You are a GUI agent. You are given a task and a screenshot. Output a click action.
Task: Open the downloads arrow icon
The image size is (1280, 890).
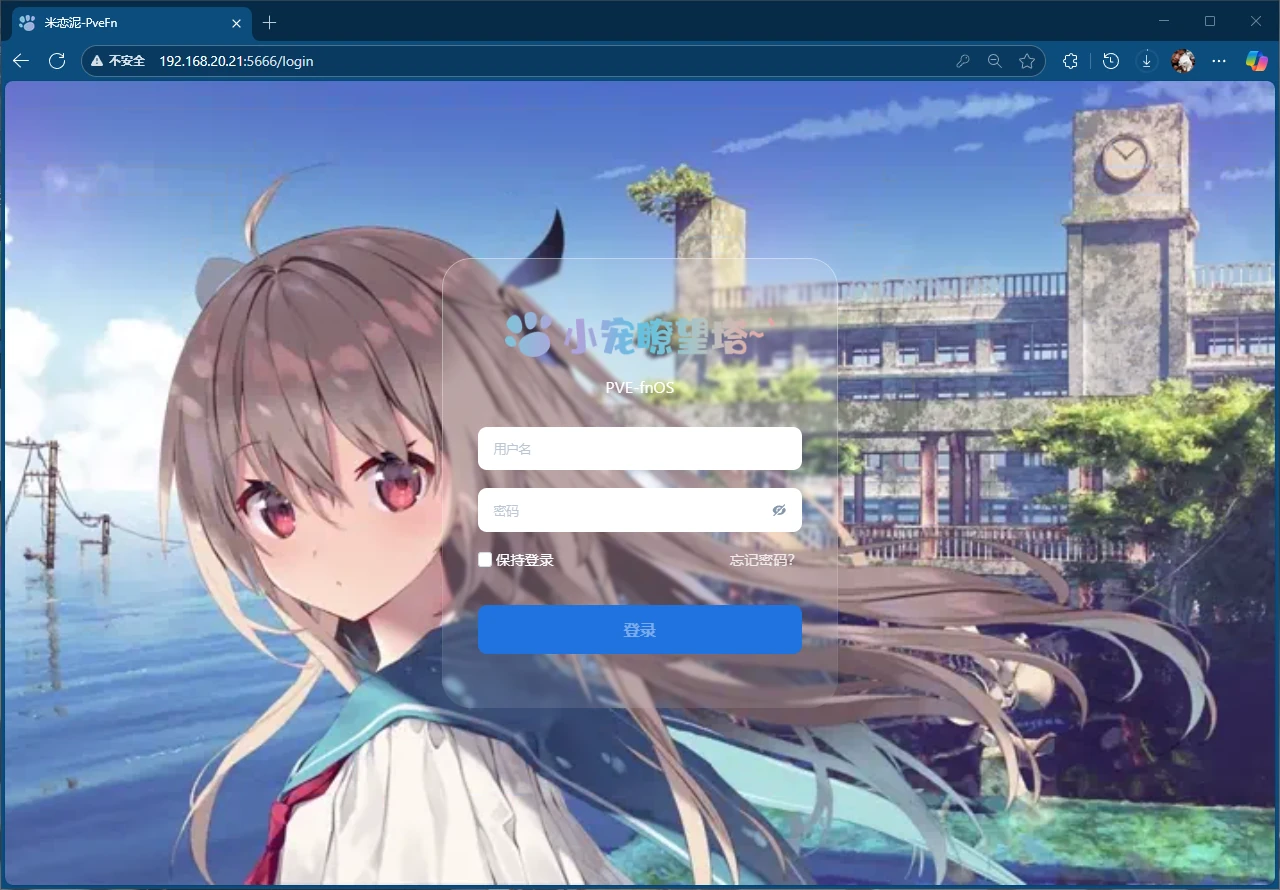pyautogui.click(x=1147, y=61)
